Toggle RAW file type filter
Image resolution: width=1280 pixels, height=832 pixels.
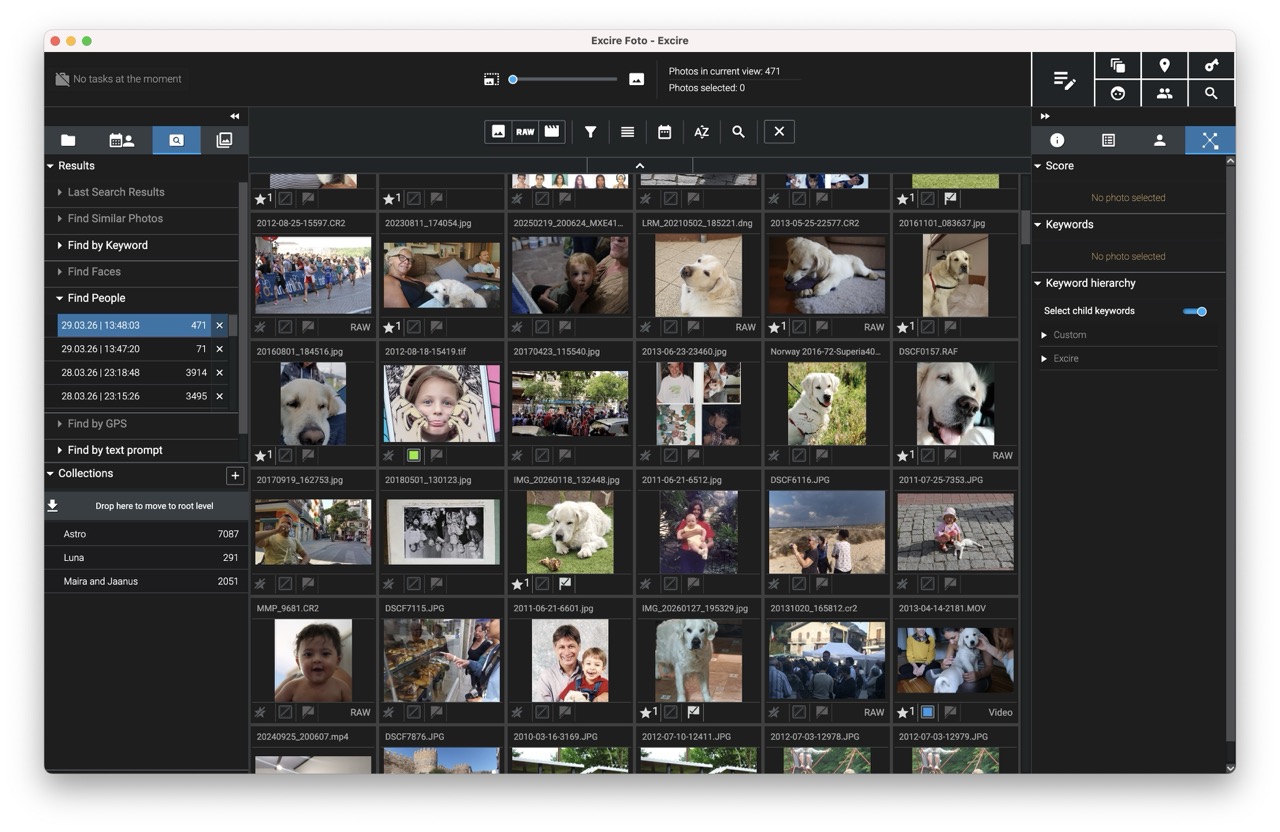pos(525,132)
